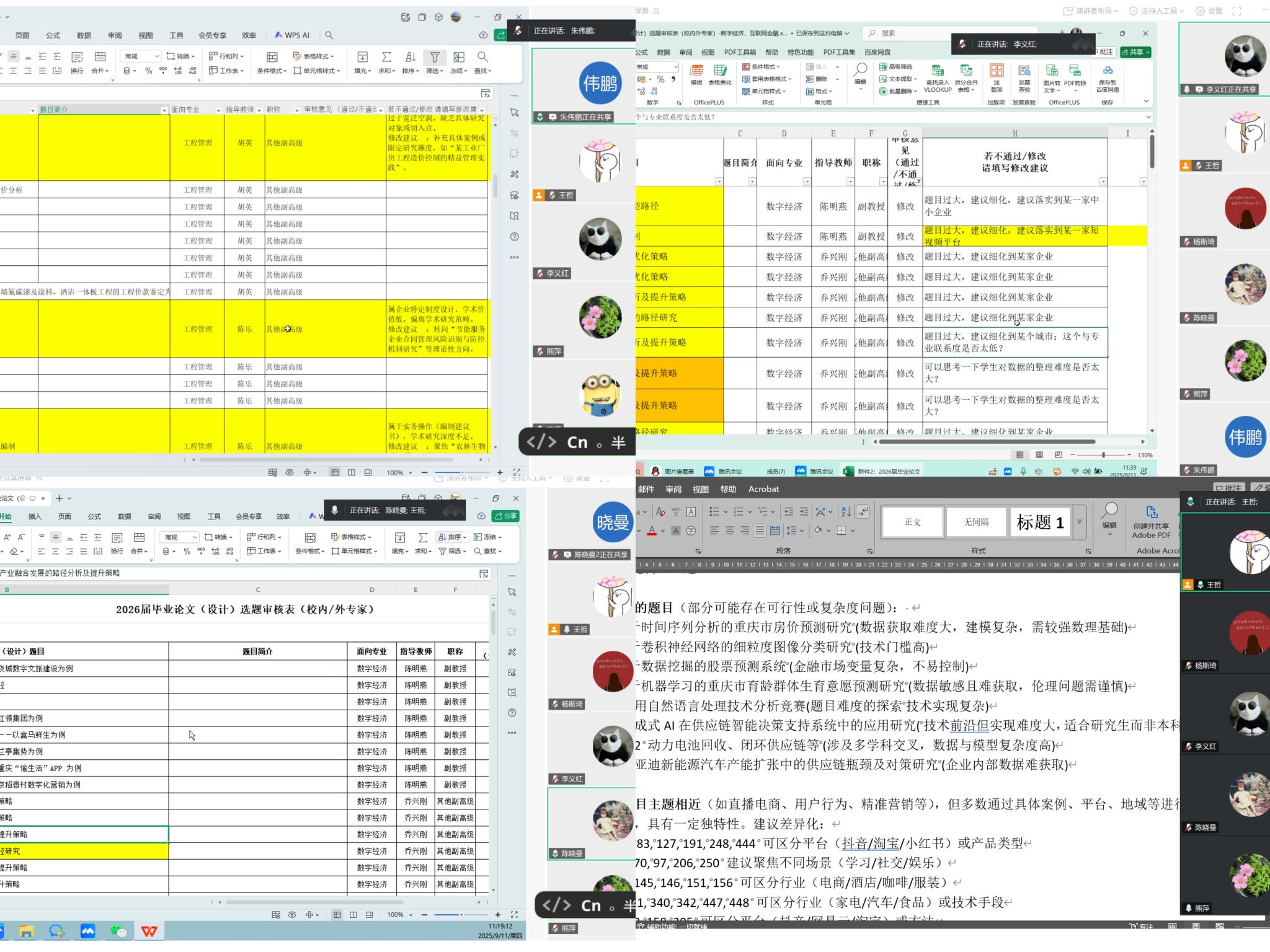Click 创建并共享 Adobe PDF icon
The width and height of the screenshot is (1270, 952).
(x=1152, y=513)
